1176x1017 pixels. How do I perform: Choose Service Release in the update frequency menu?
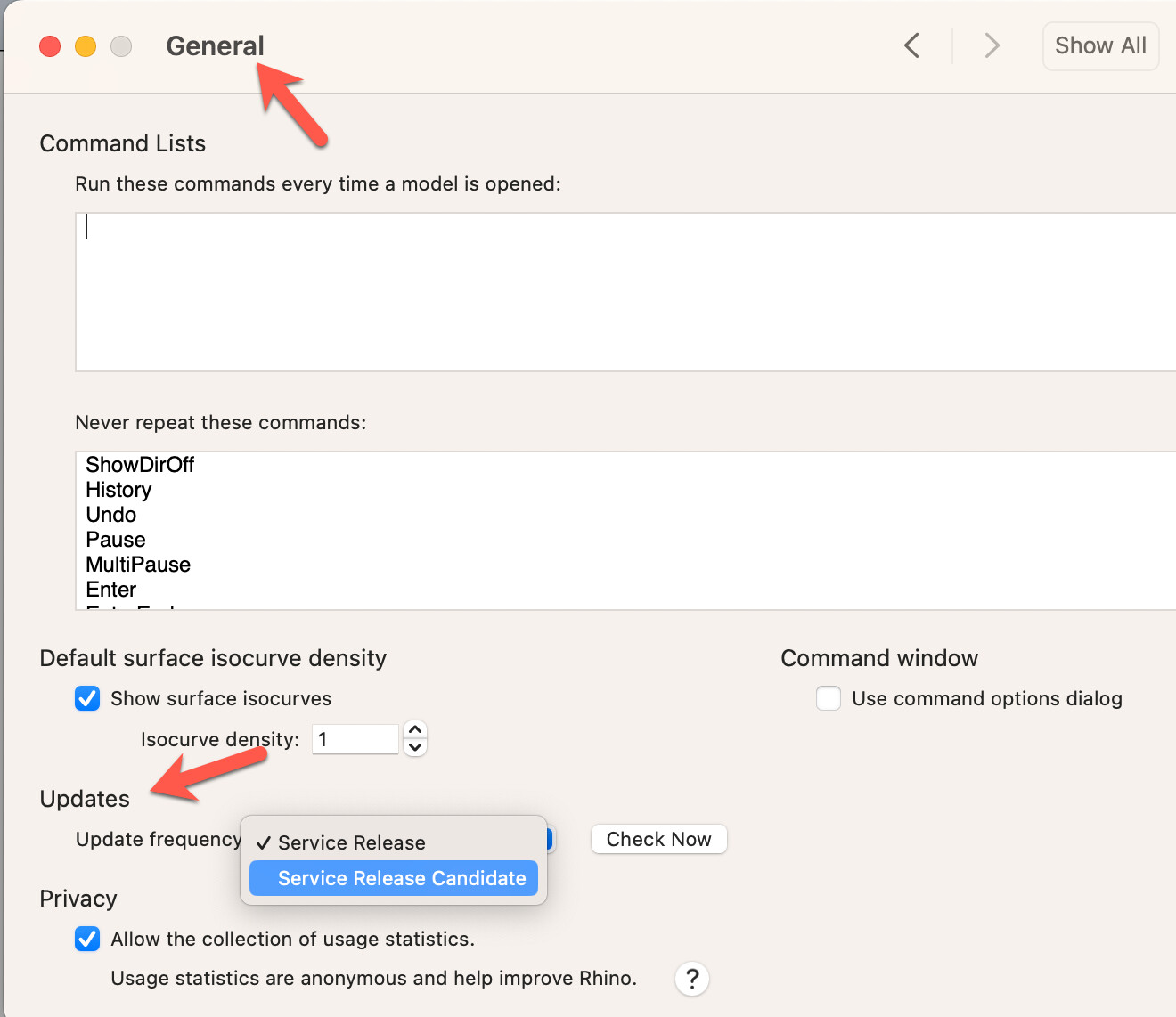pyautogui.click(x=350, y=842)
